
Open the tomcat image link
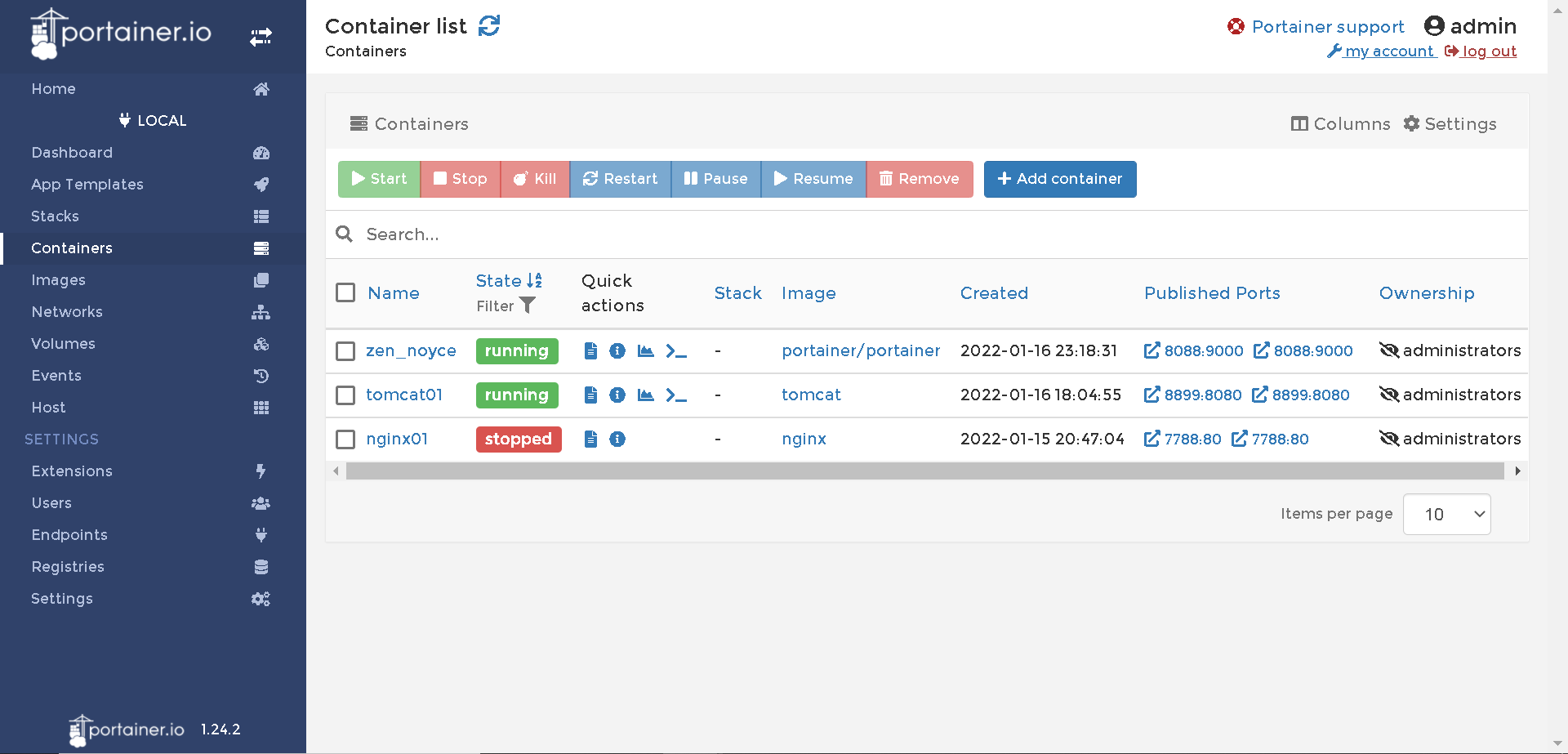pyautogui.click(x=811, y=395)
